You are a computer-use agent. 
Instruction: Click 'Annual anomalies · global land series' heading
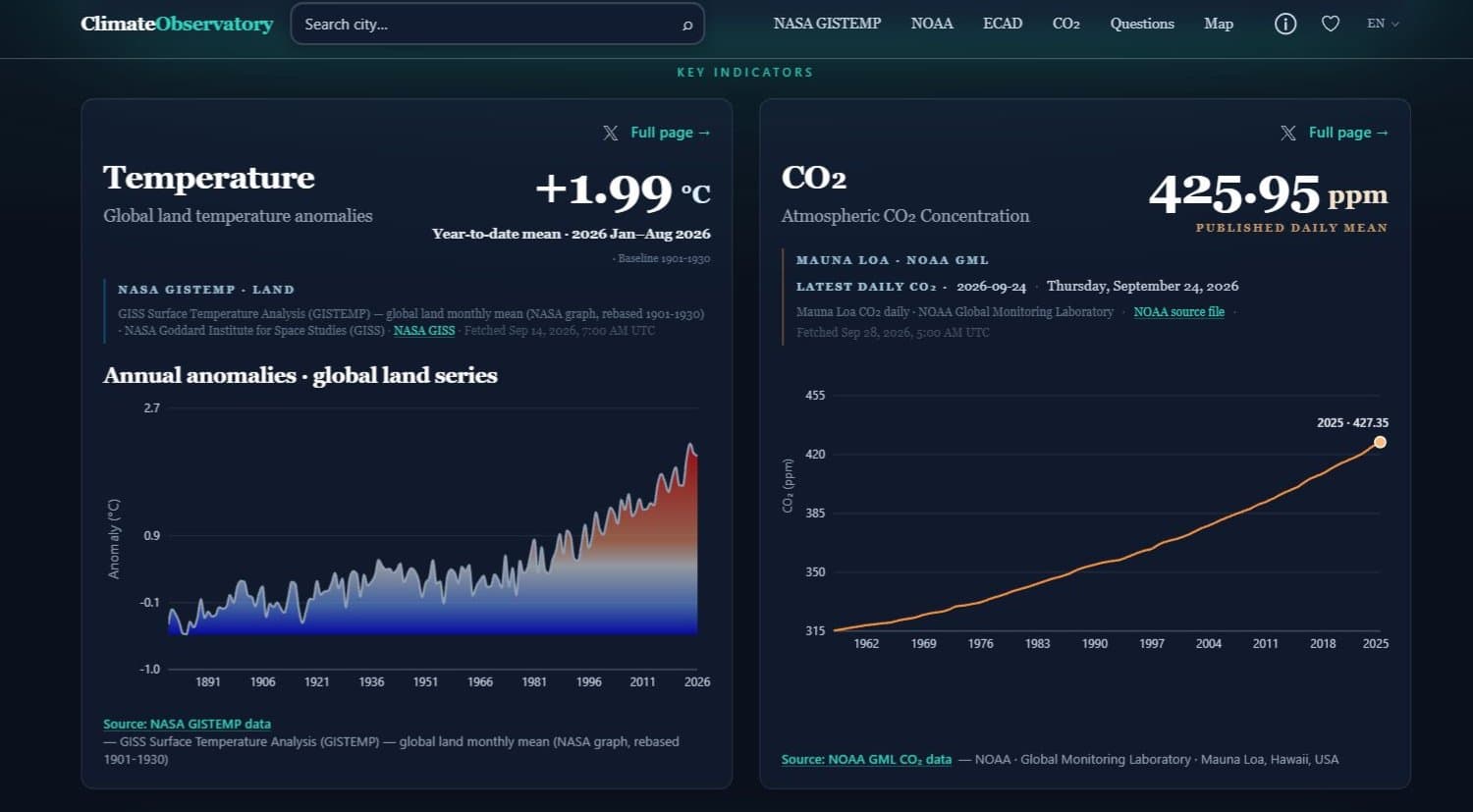pos(300,376)
